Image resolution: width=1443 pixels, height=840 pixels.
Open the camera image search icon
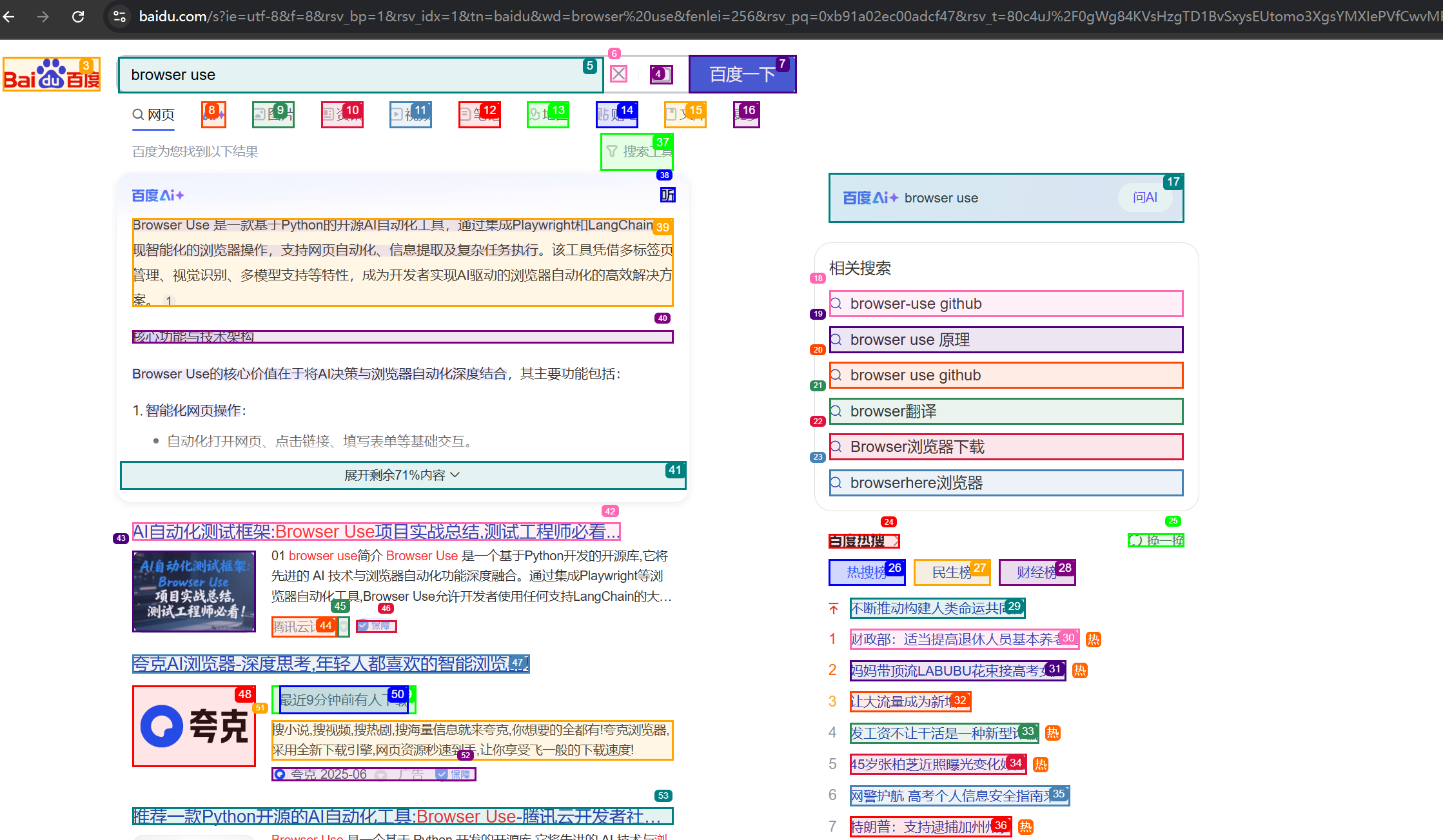point(661,74)
